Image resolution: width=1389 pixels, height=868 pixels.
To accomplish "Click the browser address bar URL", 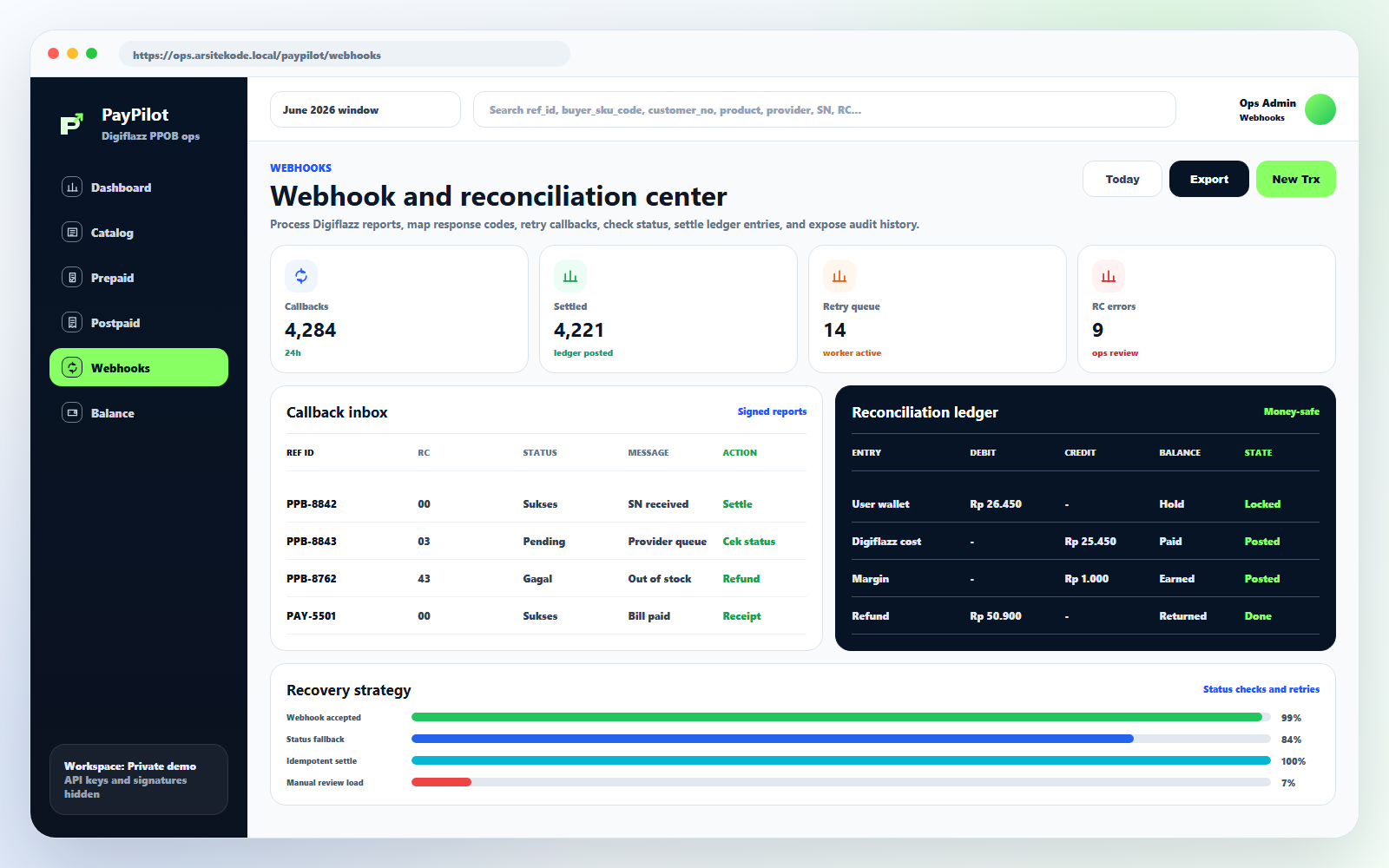I will [x=345, y=55].
